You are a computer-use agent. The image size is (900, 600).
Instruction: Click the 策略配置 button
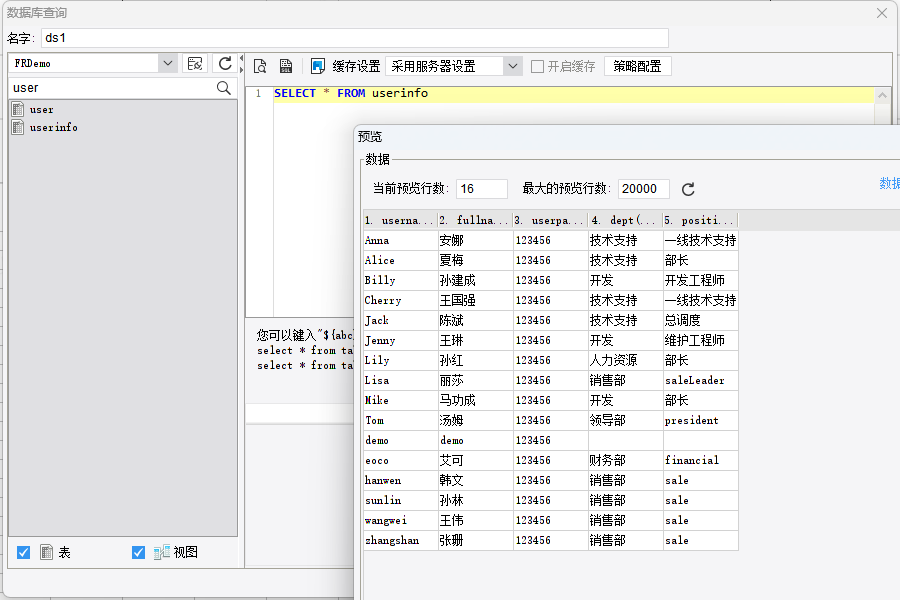coord(637,66)
